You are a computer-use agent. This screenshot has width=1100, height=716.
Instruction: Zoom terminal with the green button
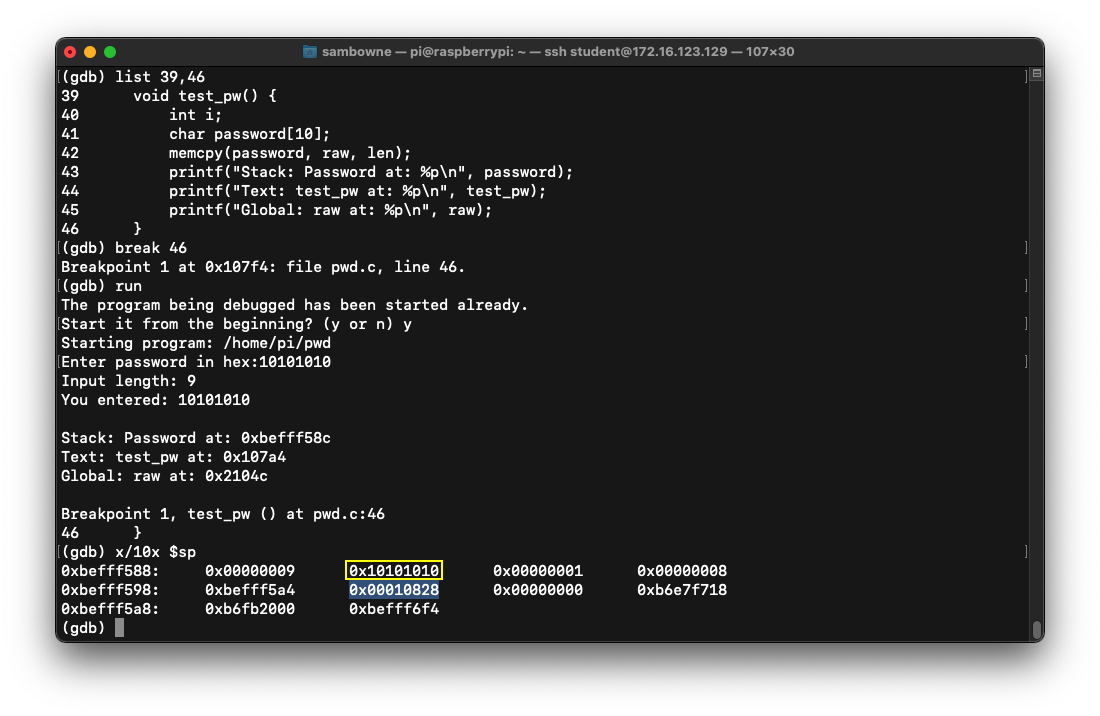110,52
